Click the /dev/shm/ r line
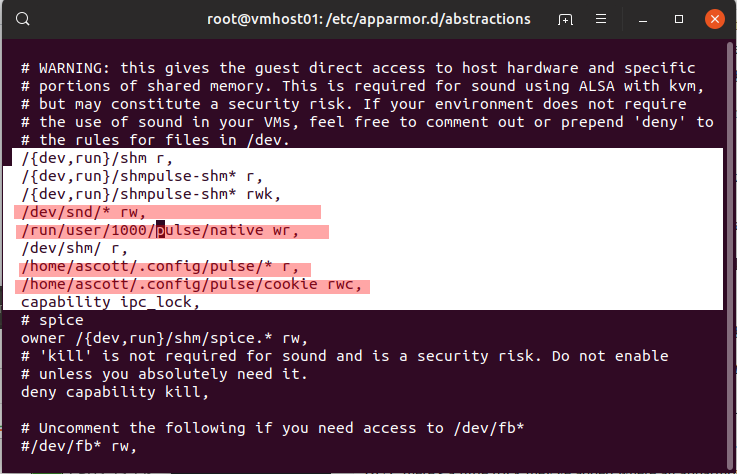Image resolution: width=737 pixels, height=474 pixels. click(x=74, y=248)
